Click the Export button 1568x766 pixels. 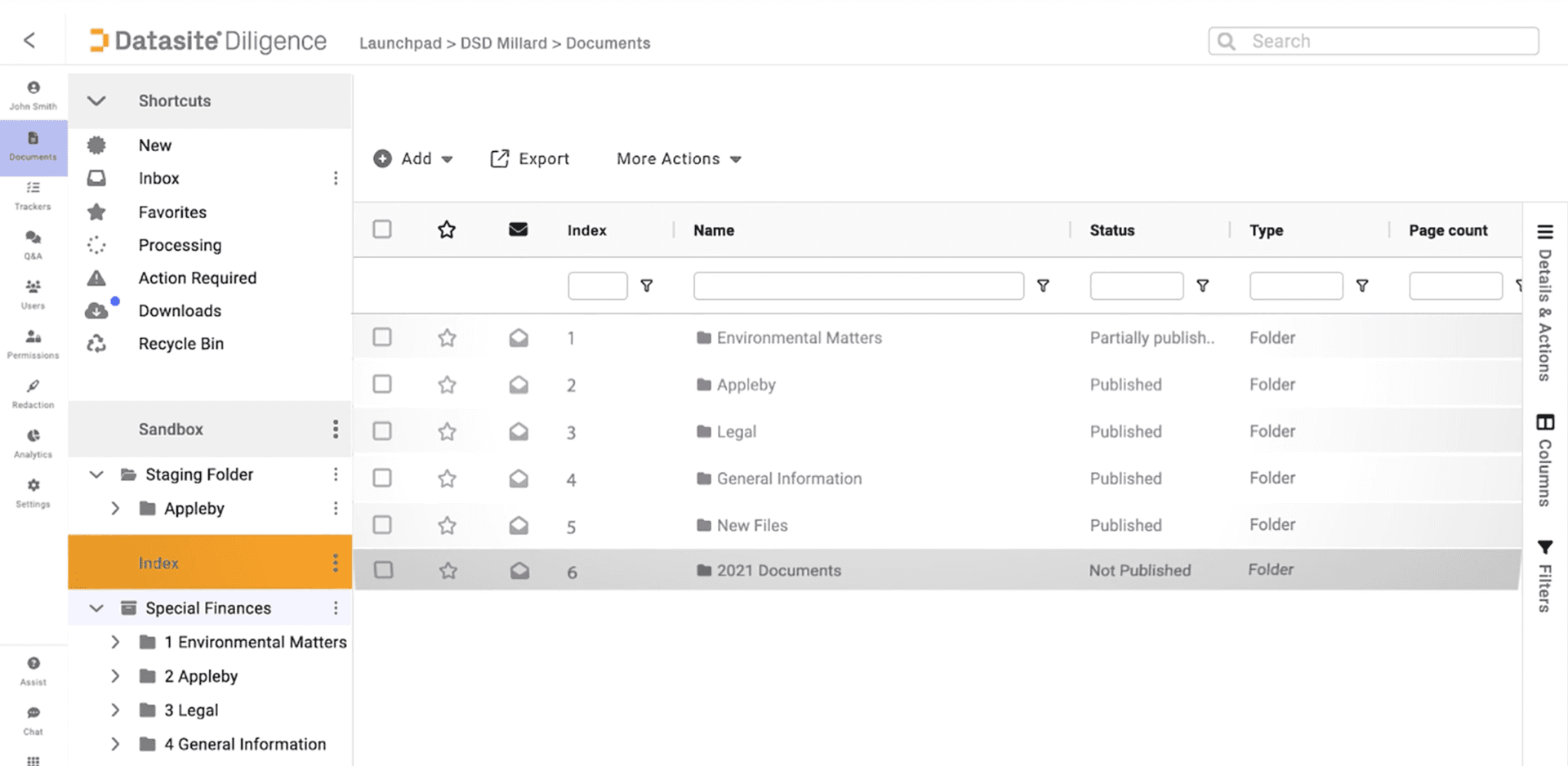(x=529, y=158)
